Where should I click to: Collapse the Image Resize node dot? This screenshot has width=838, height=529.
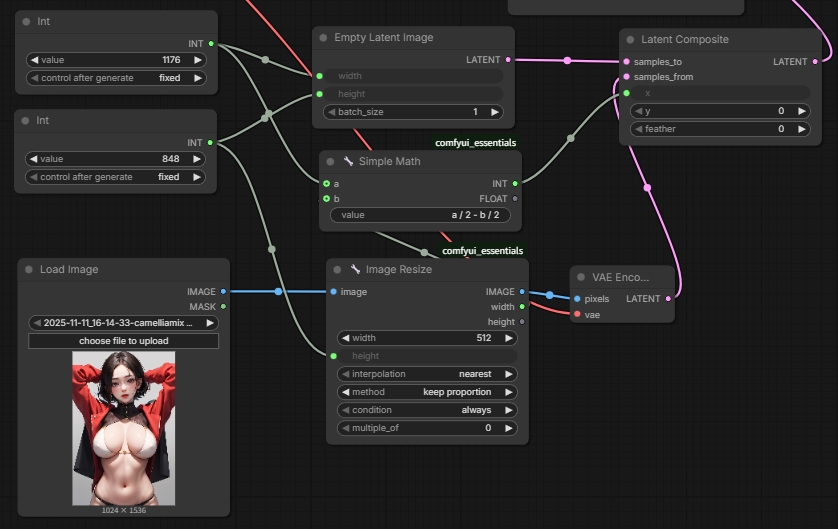pyautogui.click(x=337, y=269)
